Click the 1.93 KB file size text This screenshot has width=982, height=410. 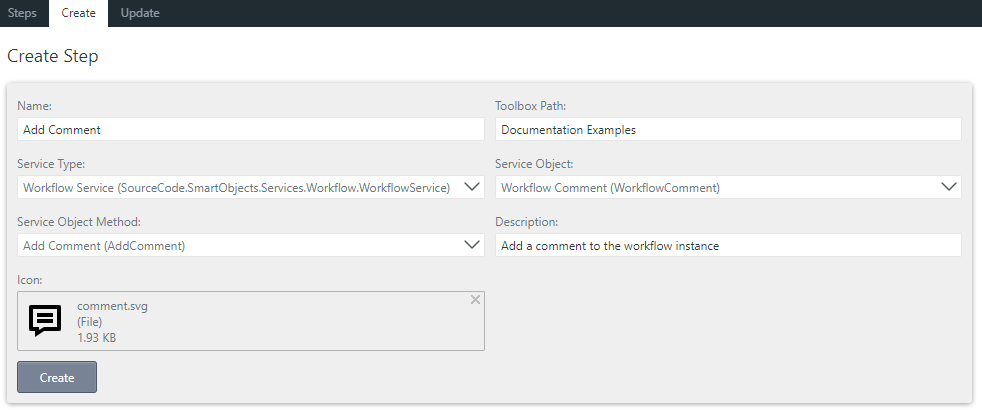coord(97,338)
